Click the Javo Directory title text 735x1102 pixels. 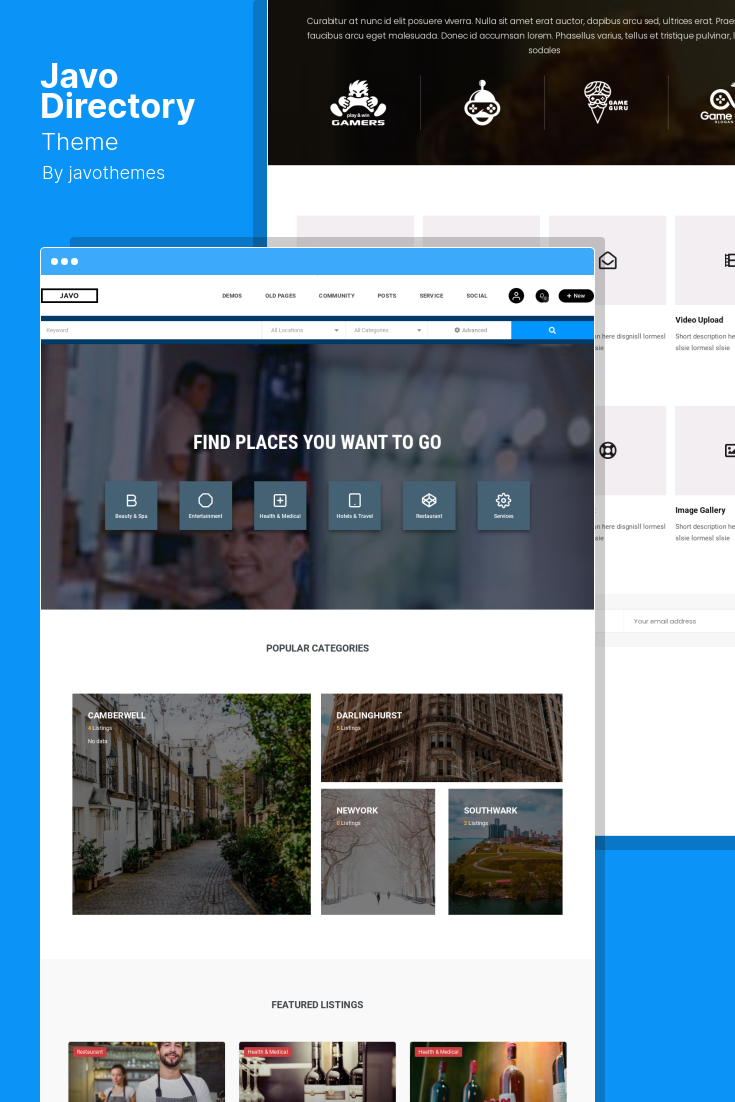tap(117, 91)
